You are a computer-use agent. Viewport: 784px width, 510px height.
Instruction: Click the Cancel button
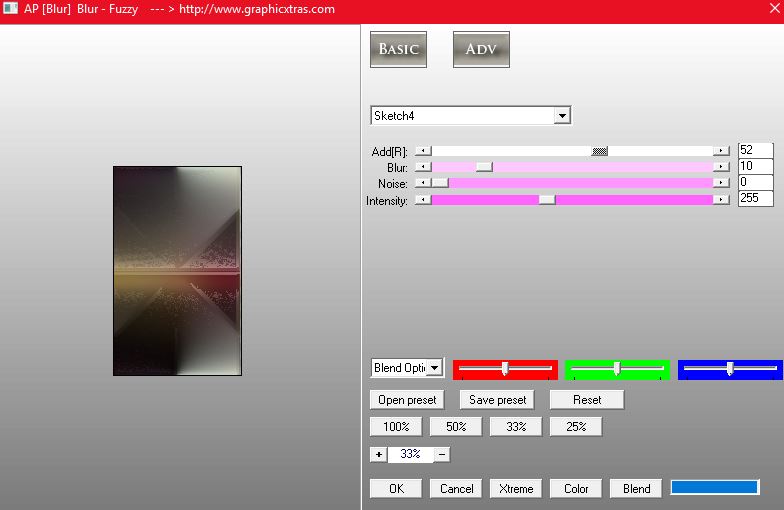click(x=456, y=488)
